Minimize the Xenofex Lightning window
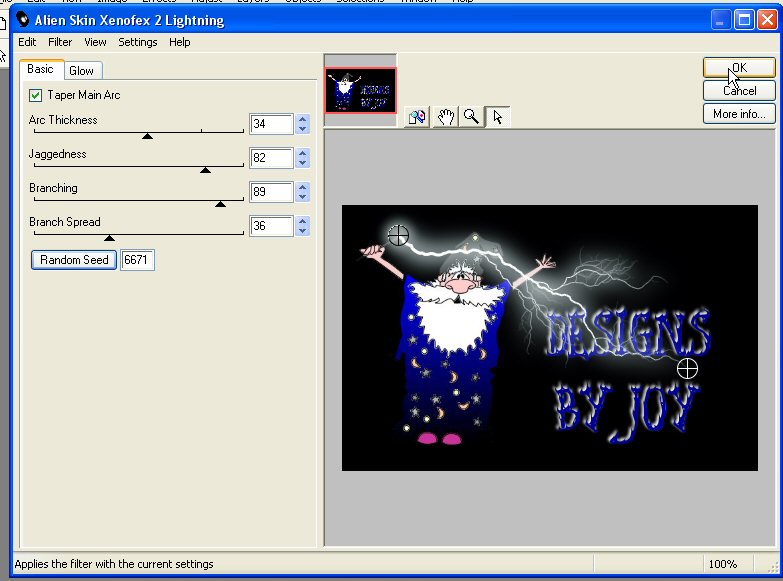The height and width of the screenshot is (581, 783). (x=721, y=20)
